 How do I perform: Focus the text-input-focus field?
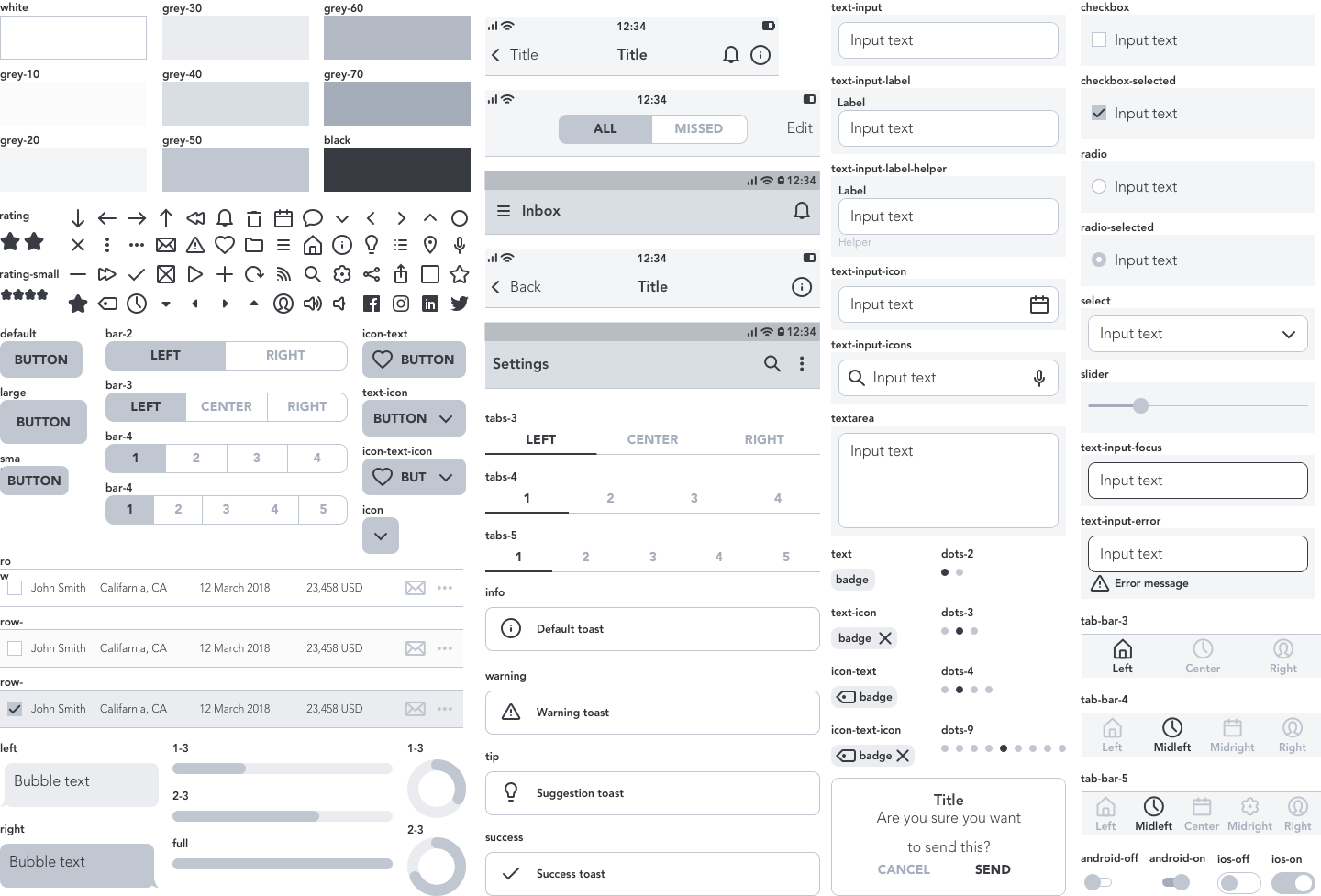(1198, 481)
